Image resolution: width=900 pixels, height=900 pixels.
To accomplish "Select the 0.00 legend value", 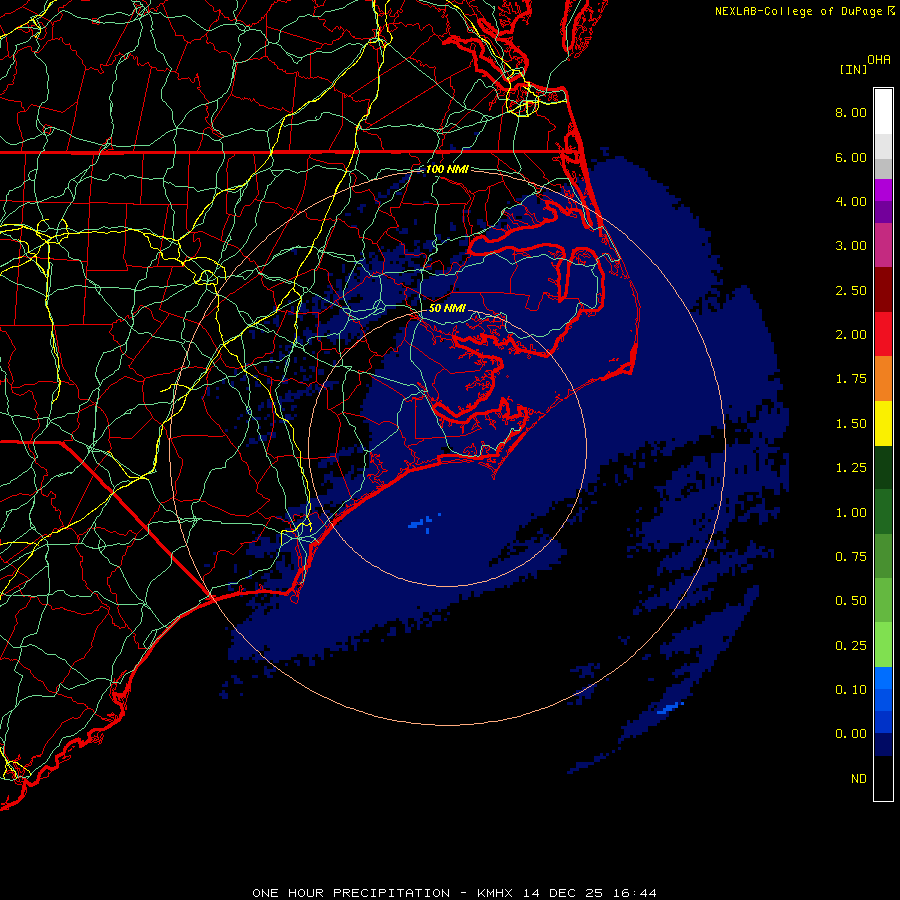I will tap(851, 734).
